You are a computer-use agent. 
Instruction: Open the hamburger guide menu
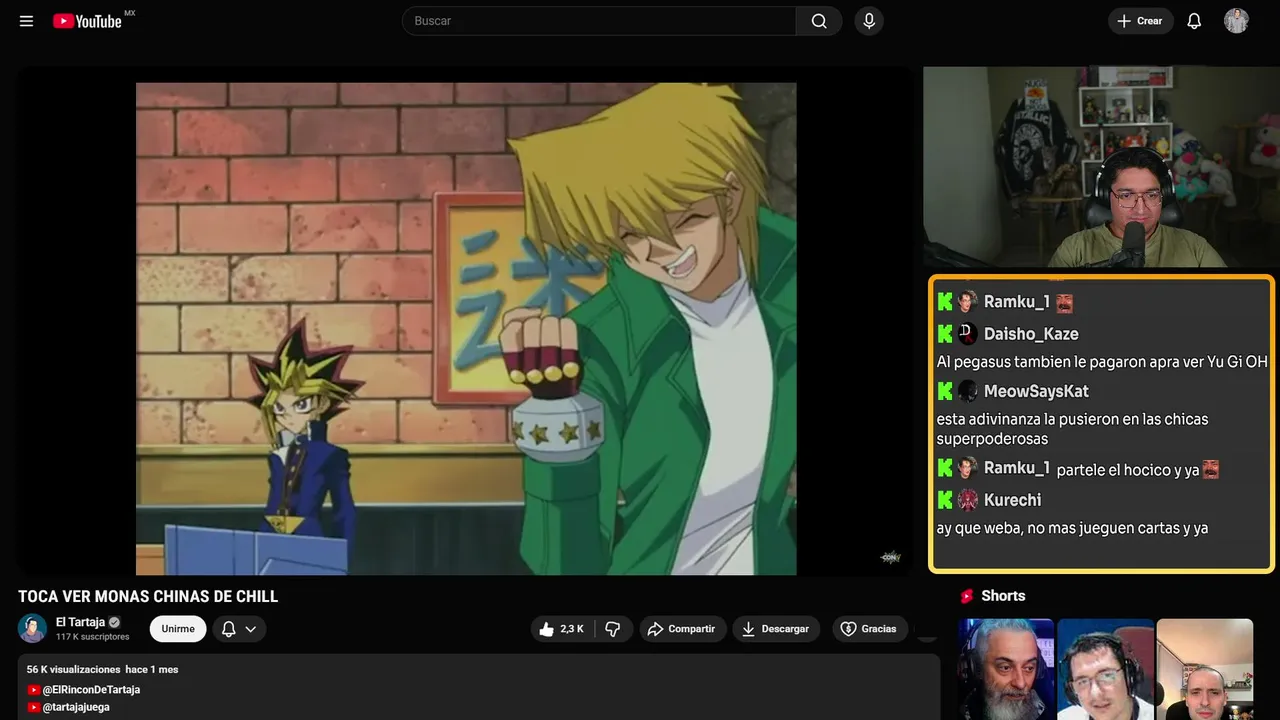pyautogui.click(x=26, y=21)
